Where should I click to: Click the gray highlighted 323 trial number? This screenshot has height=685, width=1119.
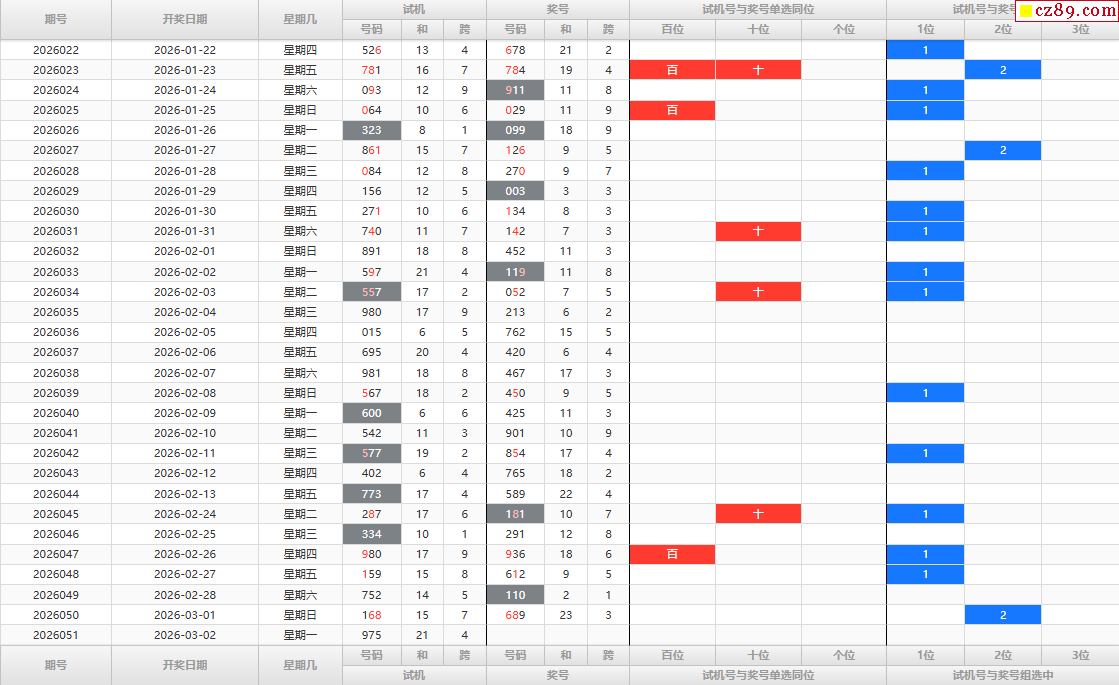point(372,131)
